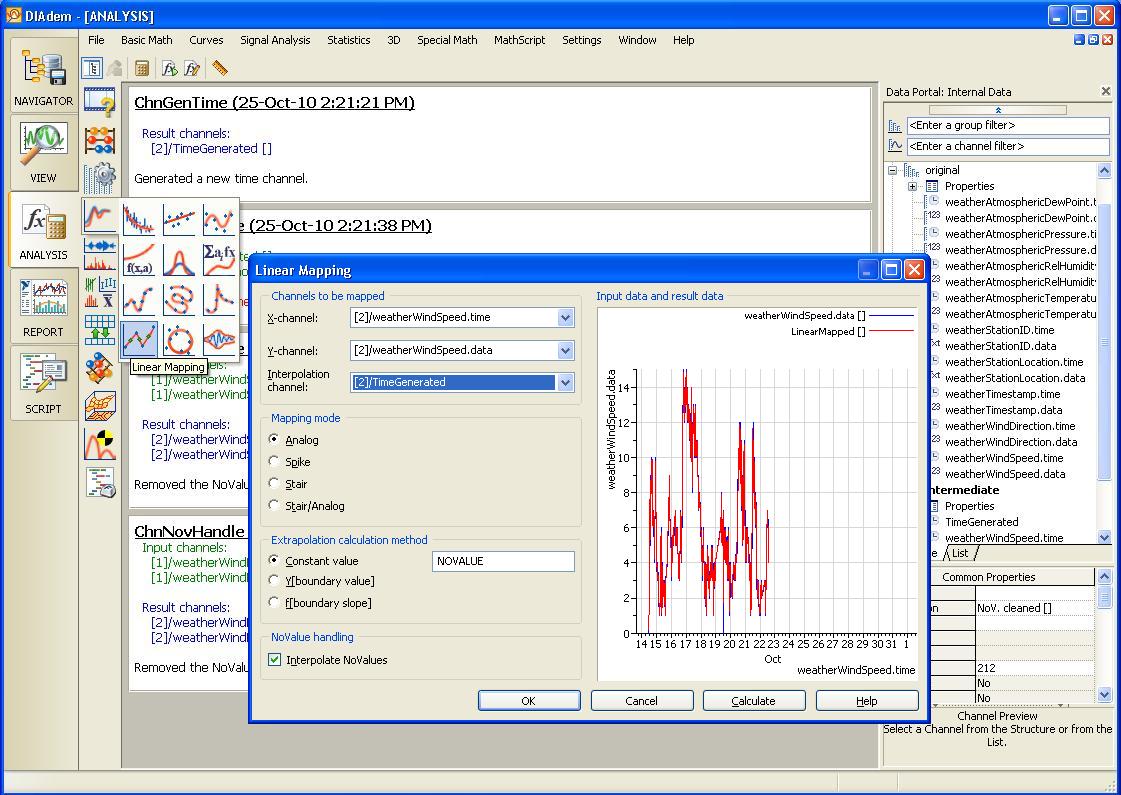
Task: Switch to the List tab in Data Portal
Action: coord(960,553)
